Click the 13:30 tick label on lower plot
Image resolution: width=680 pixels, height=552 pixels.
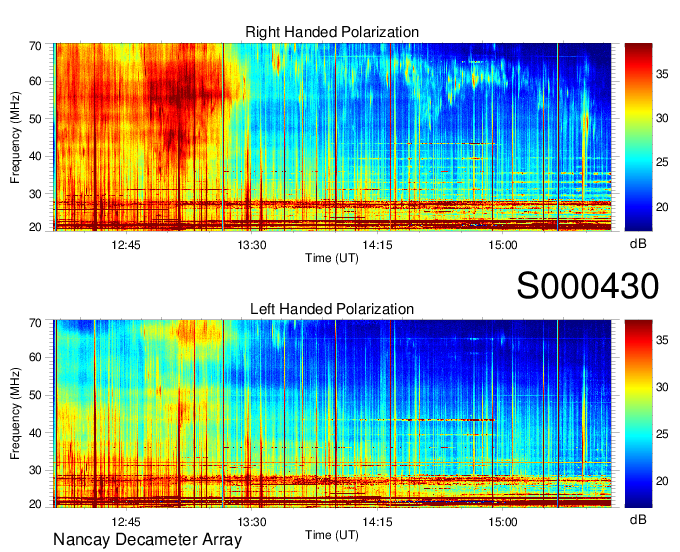(252, 522)
